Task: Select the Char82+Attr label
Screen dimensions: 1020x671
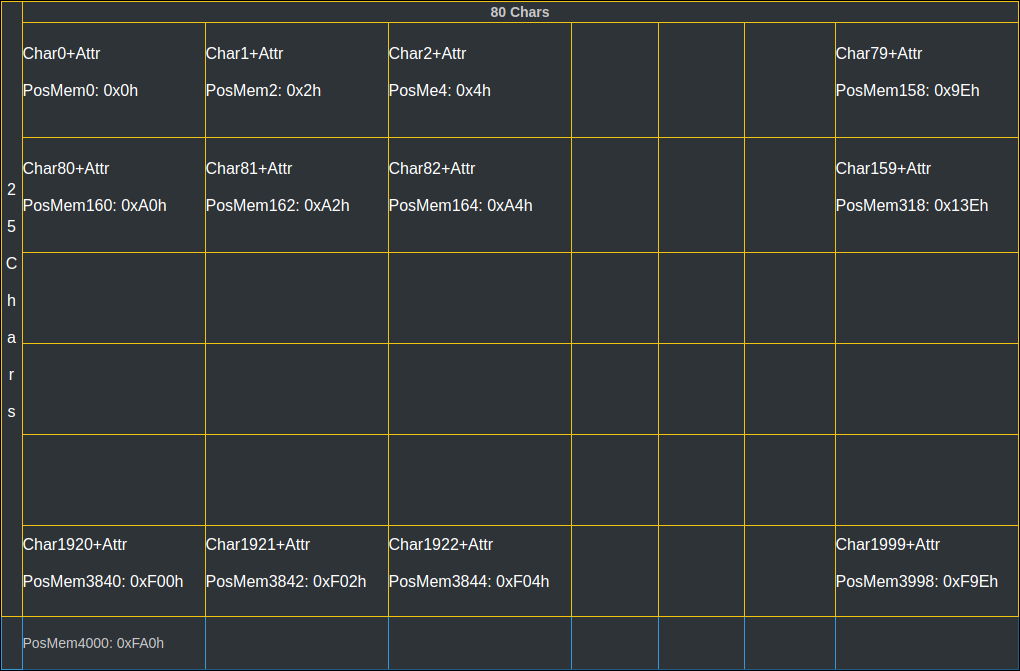Action: (431, 169)
